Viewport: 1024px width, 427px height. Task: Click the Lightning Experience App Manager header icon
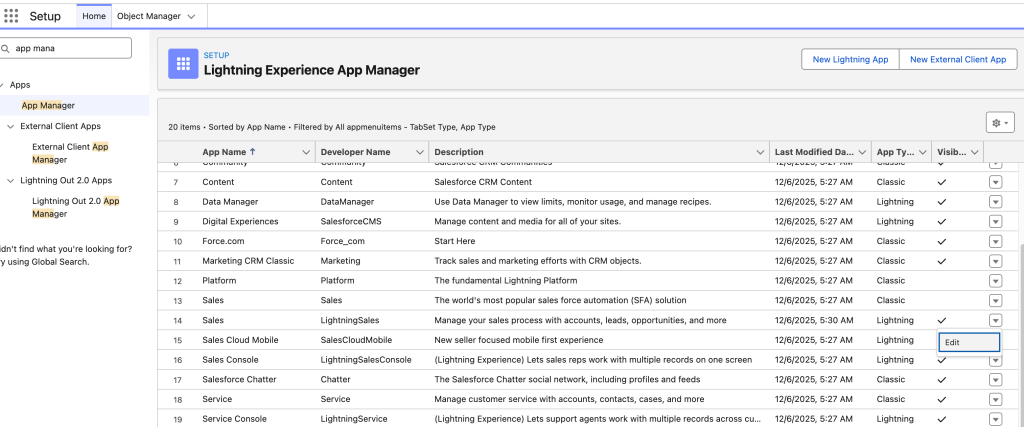coord(183,63)
